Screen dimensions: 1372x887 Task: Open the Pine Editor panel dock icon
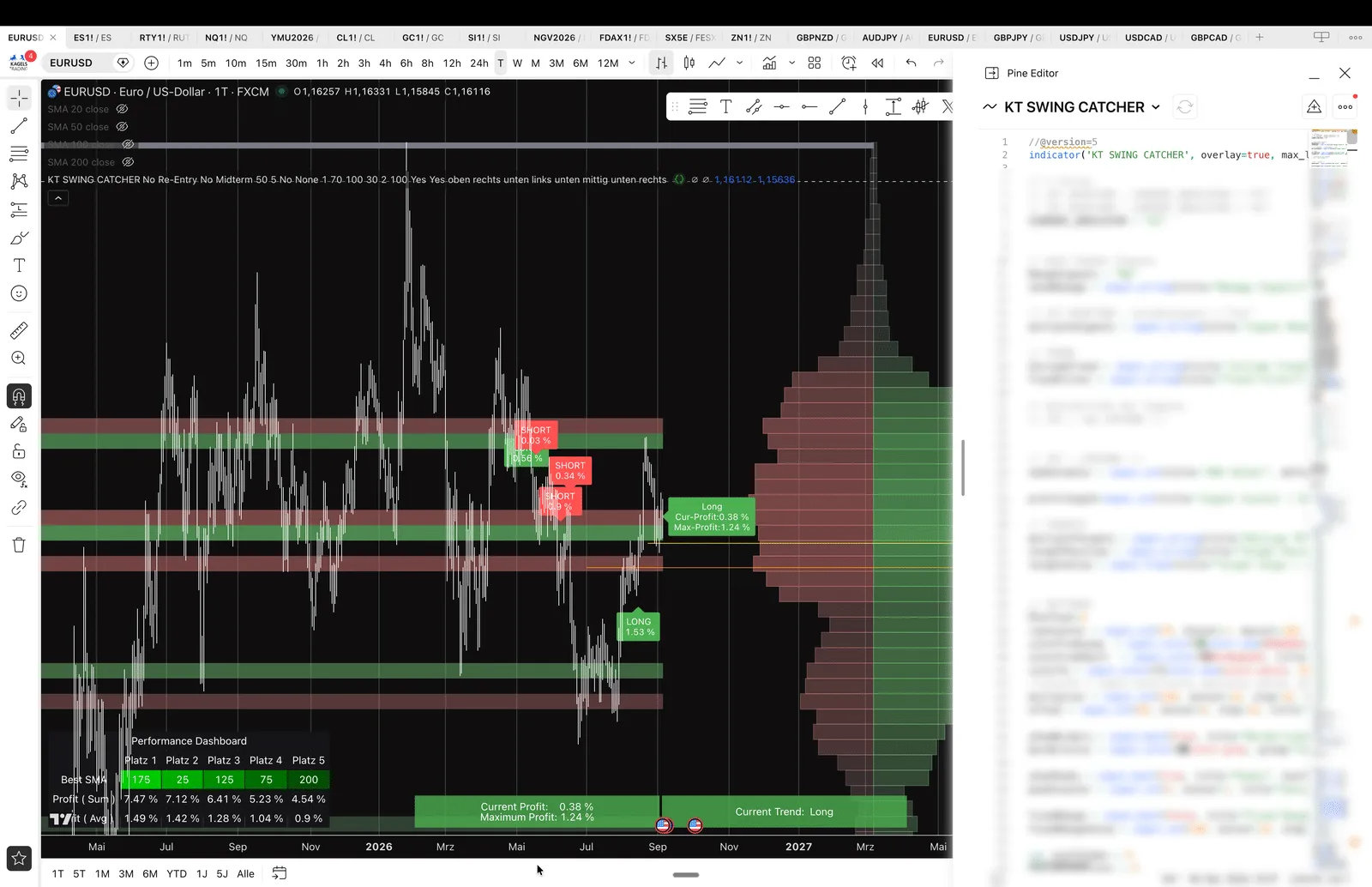pyautogui.click(x=991, y=73)
